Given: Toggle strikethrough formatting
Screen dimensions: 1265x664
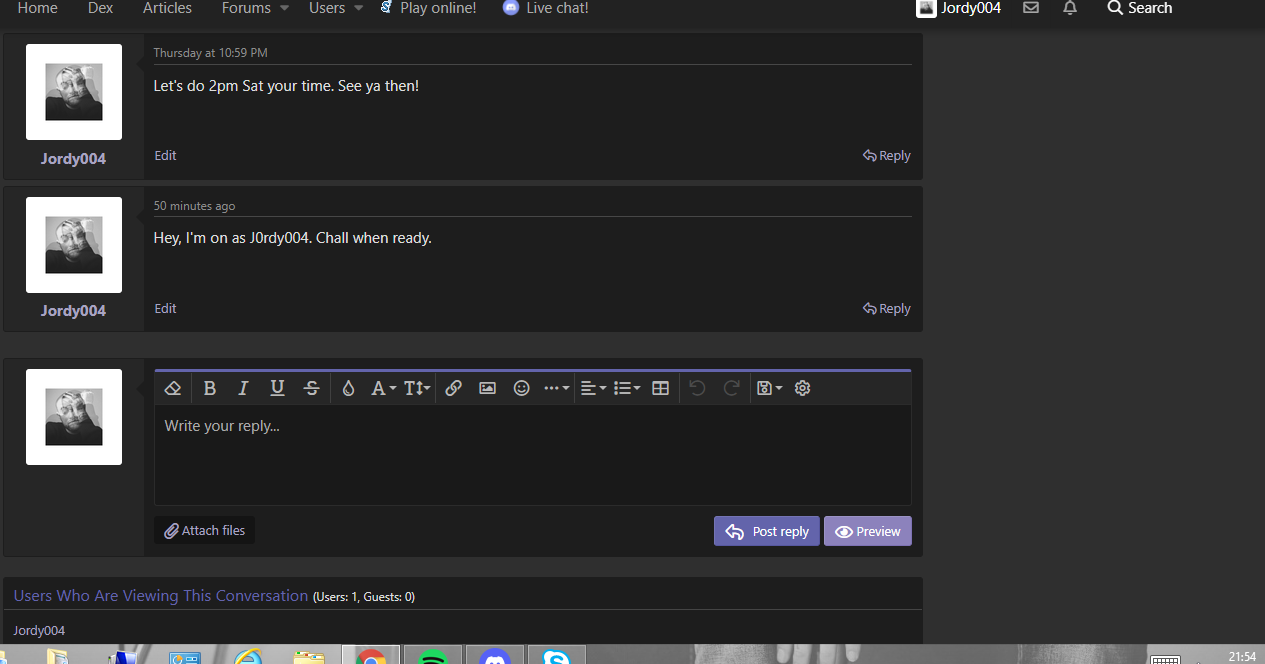Looking at the screenshot, I should [x=312, y=388].
